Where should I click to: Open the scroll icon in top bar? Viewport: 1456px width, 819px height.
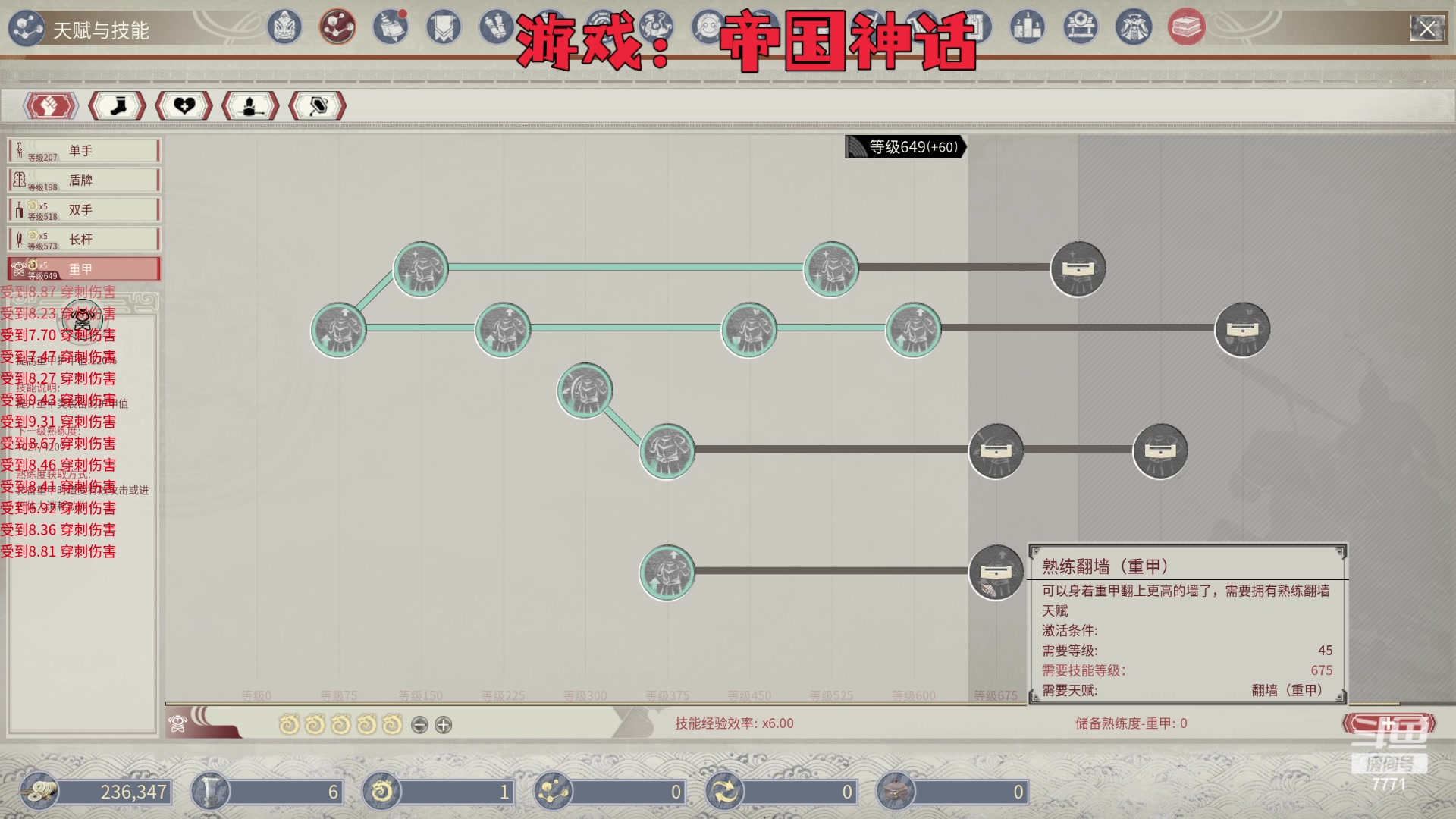497,28
